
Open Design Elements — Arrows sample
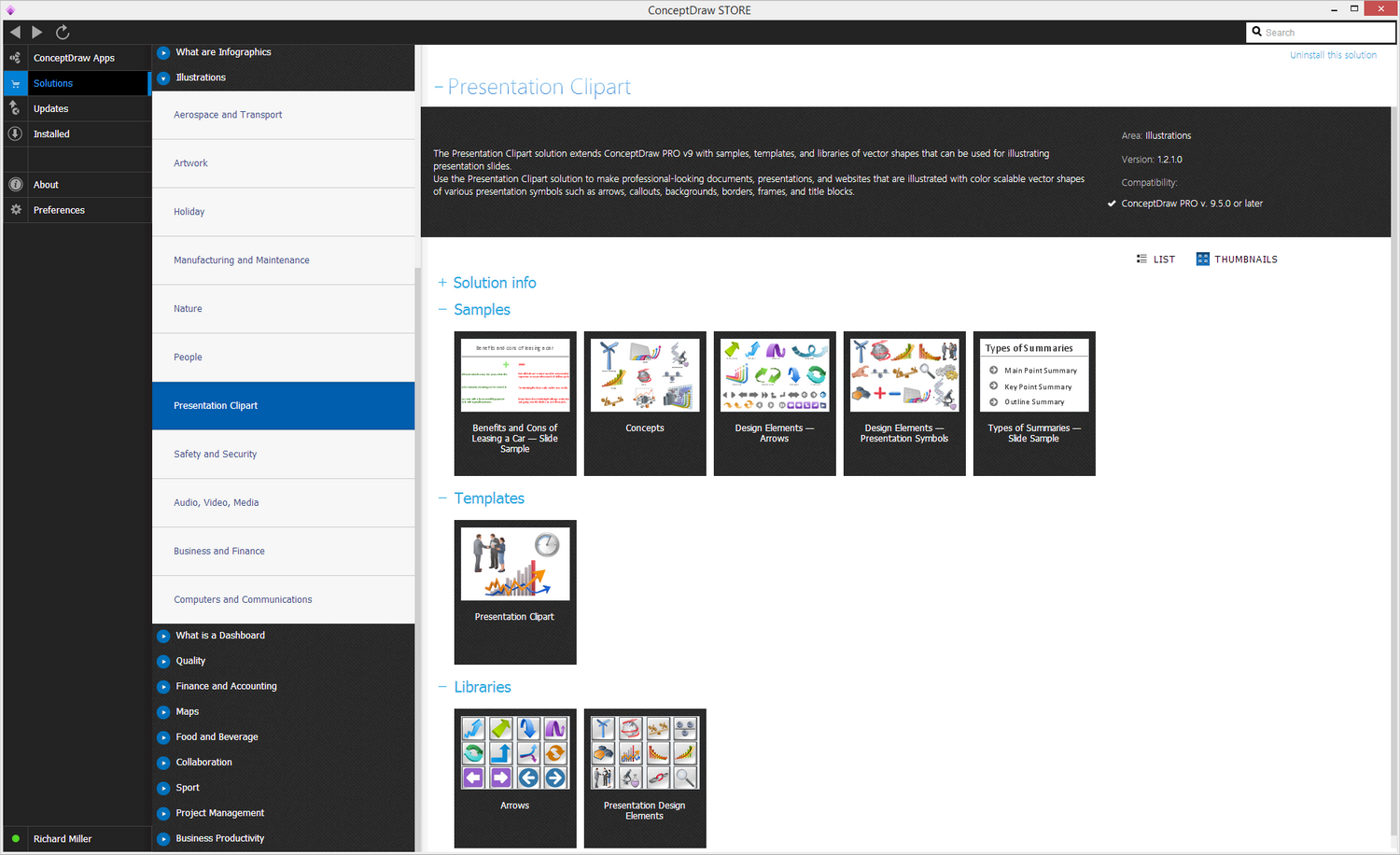[x=775, y=403]
